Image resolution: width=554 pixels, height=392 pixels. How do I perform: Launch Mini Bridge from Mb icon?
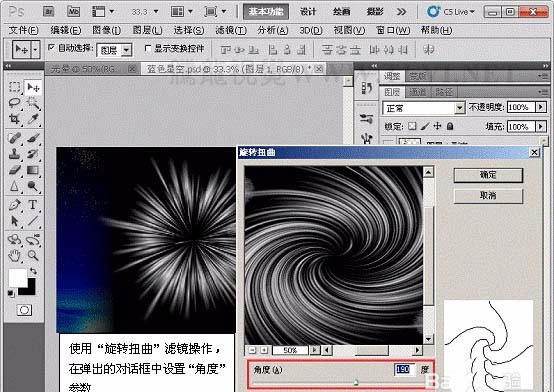pyautogui.click(x=73, y=12)
